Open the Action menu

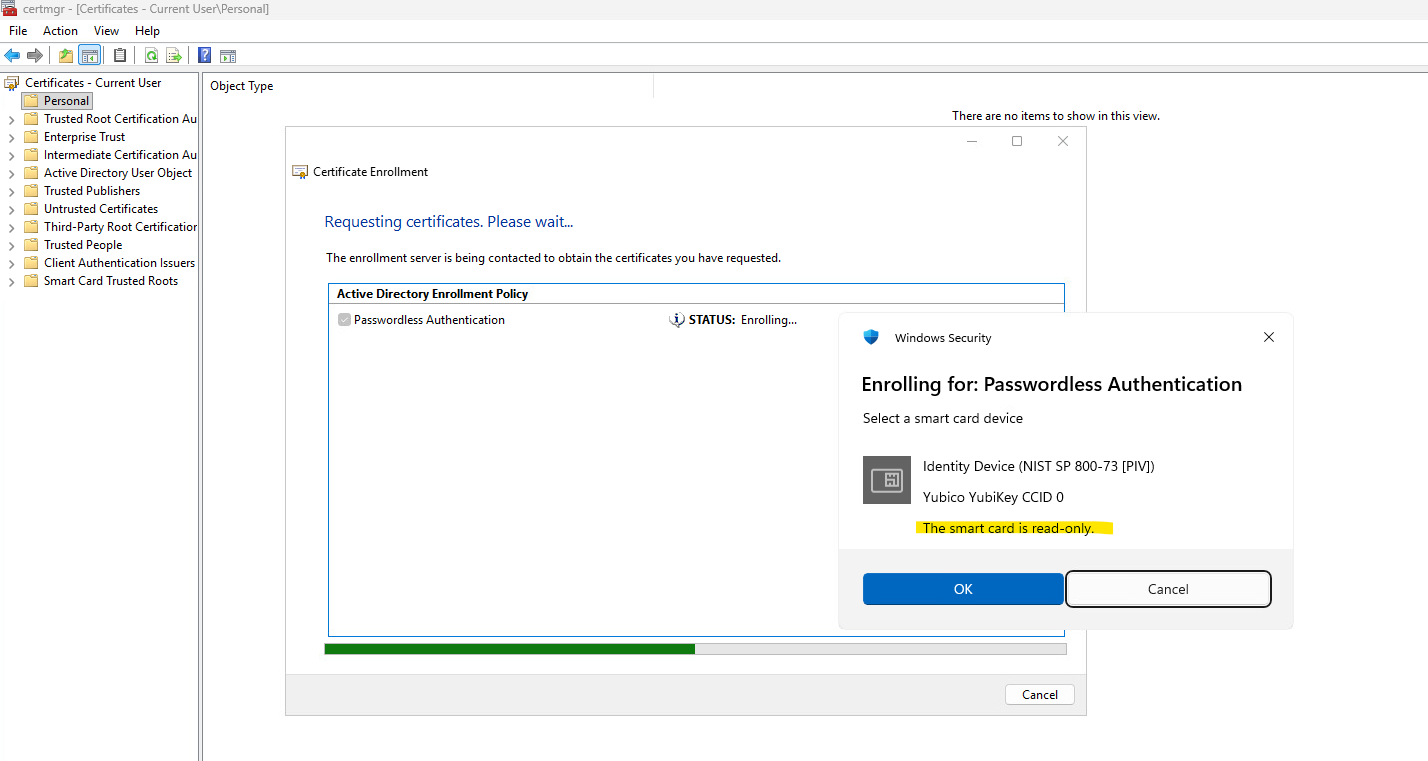point(60,31)
